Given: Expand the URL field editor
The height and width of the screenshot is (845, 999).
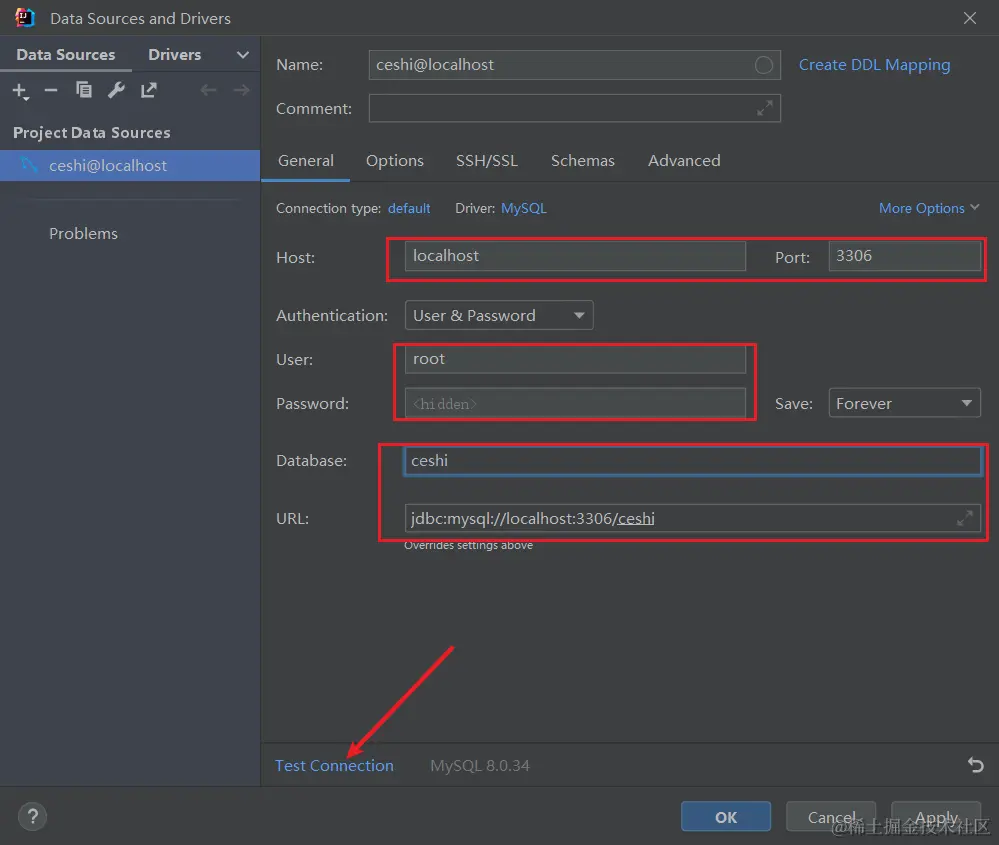Looking at the screenshot, I should pyautogui.click(x=965, y=518).
